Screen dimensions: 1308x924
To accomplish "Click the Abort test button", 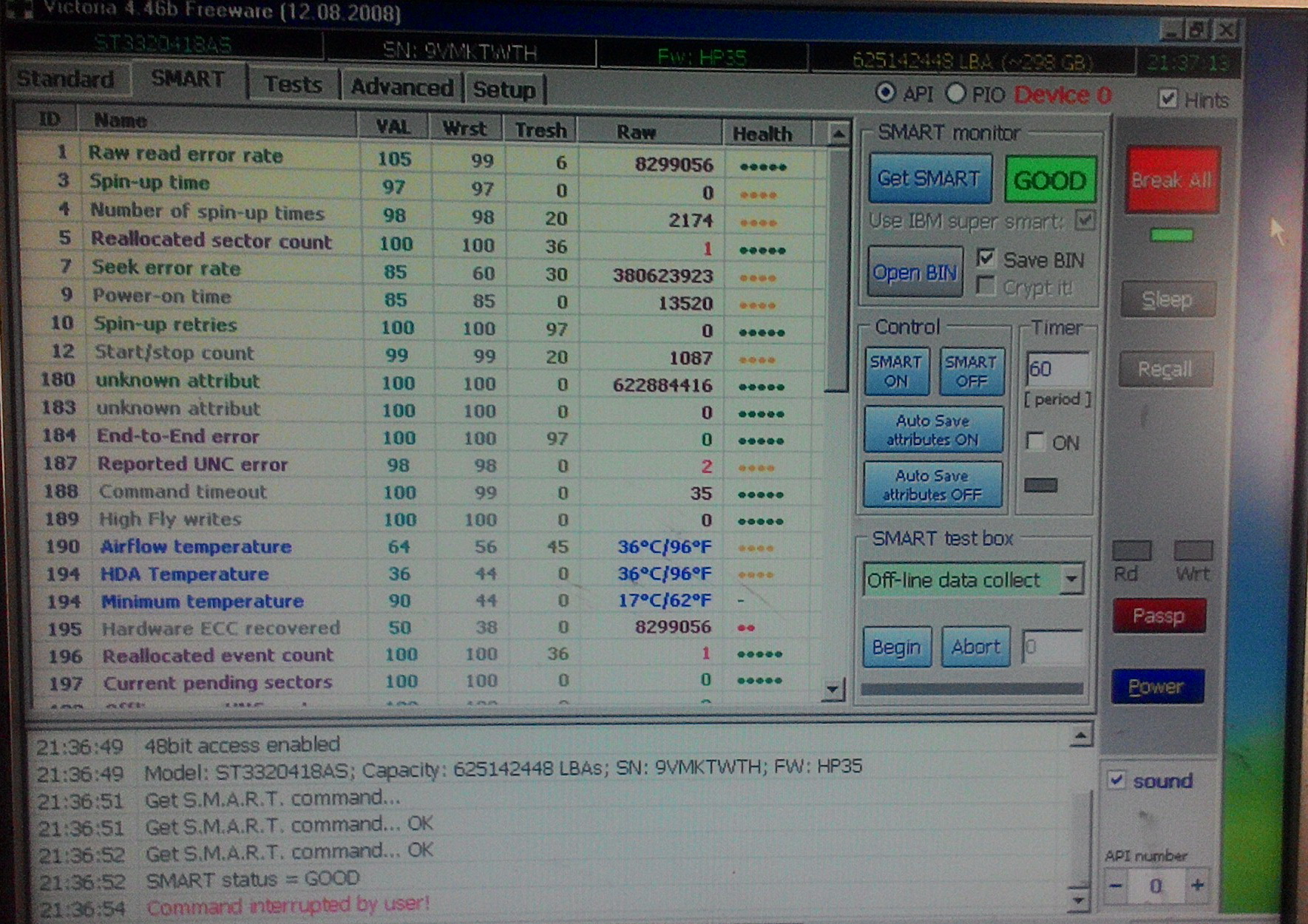I will 976,647.
